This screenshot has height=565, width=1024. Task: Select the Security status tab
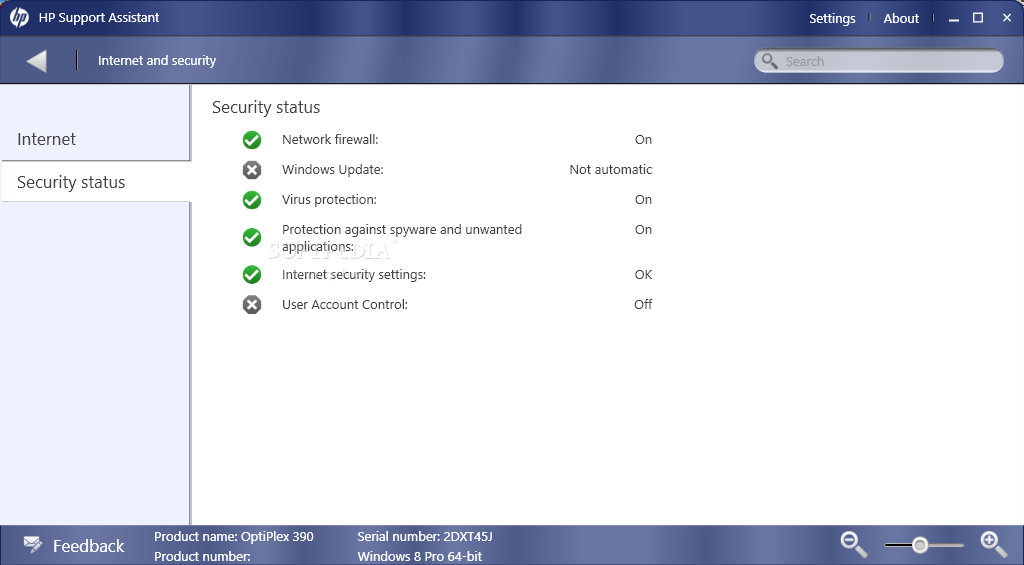(95, 182)
